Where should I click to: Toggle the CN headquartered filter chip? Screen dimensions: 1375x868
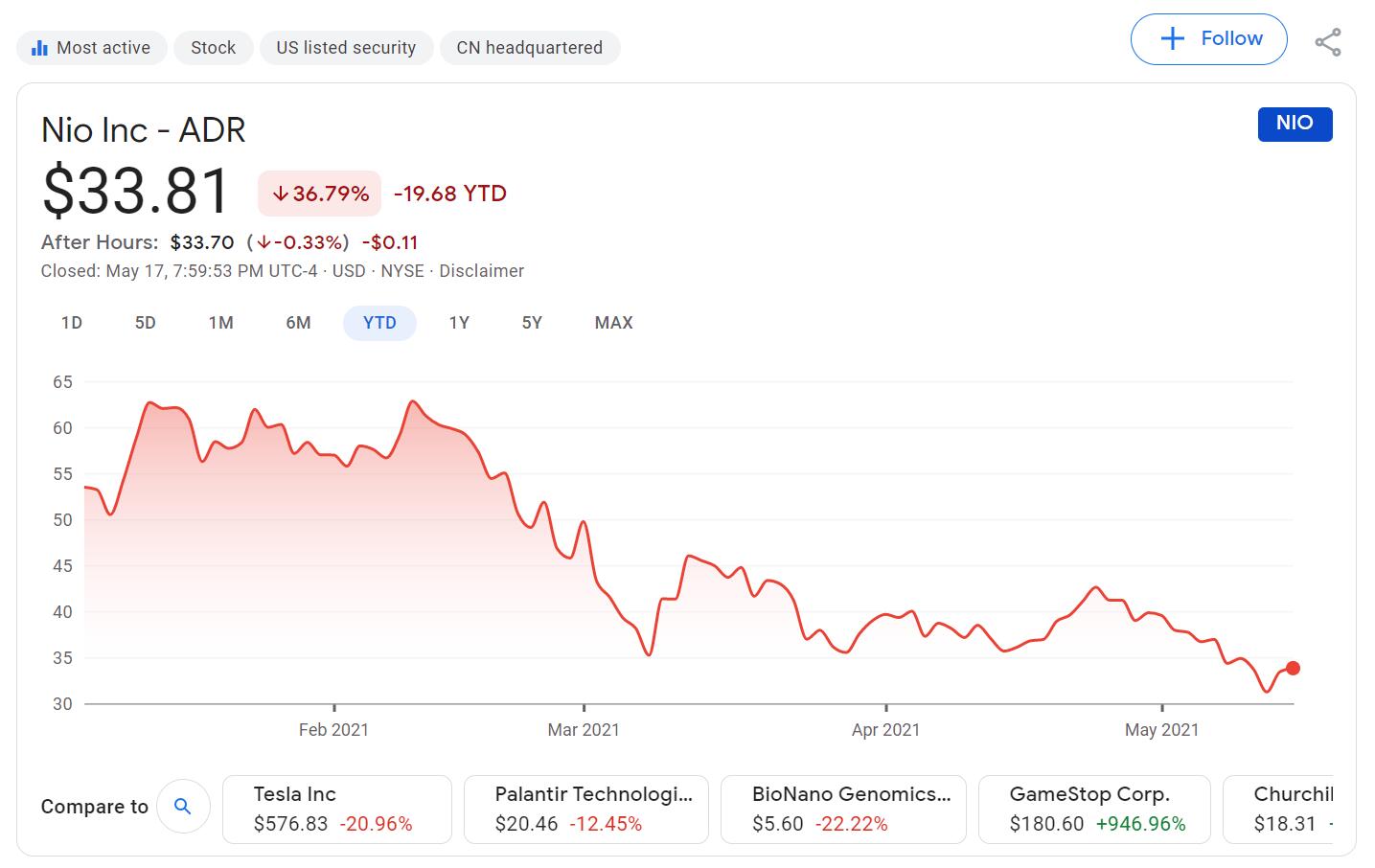tap(530, 47)
